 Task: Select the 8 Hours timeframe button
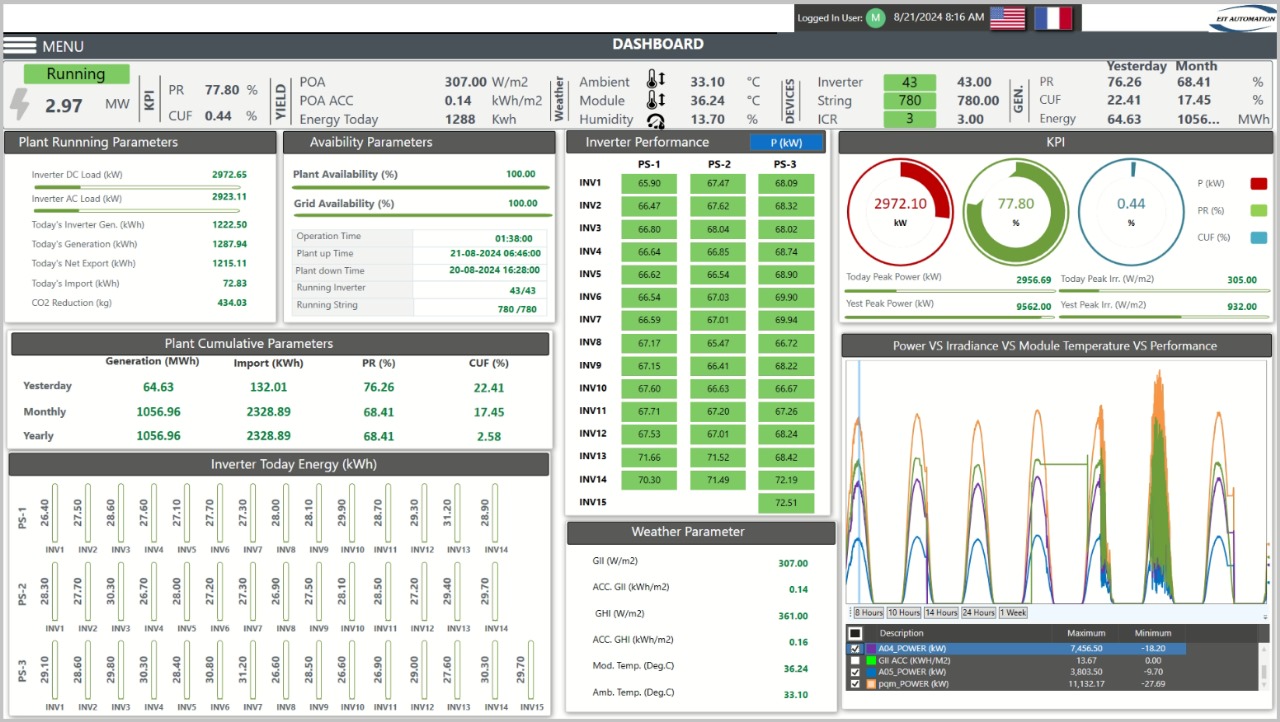click(x=867, y=612)
